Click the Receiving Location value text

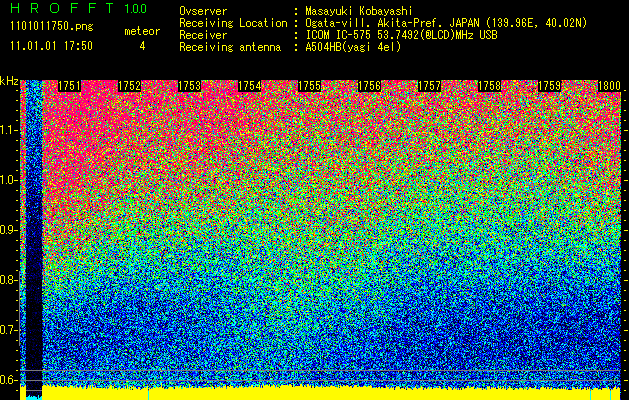coord(446,23)
